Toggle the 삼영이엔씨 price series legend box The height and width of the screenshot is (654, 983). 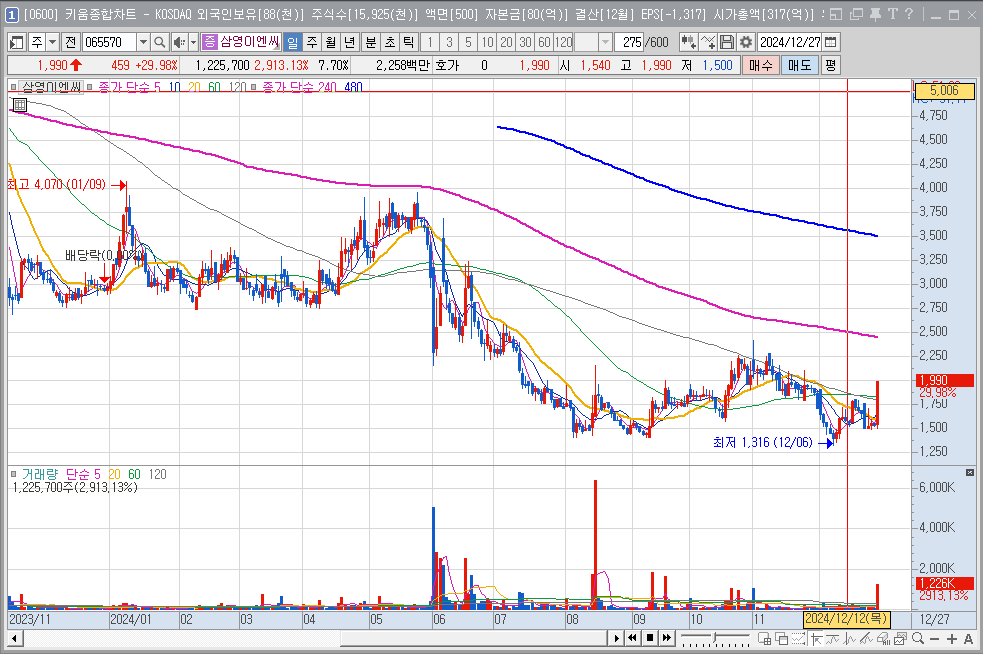click(13, 87)
